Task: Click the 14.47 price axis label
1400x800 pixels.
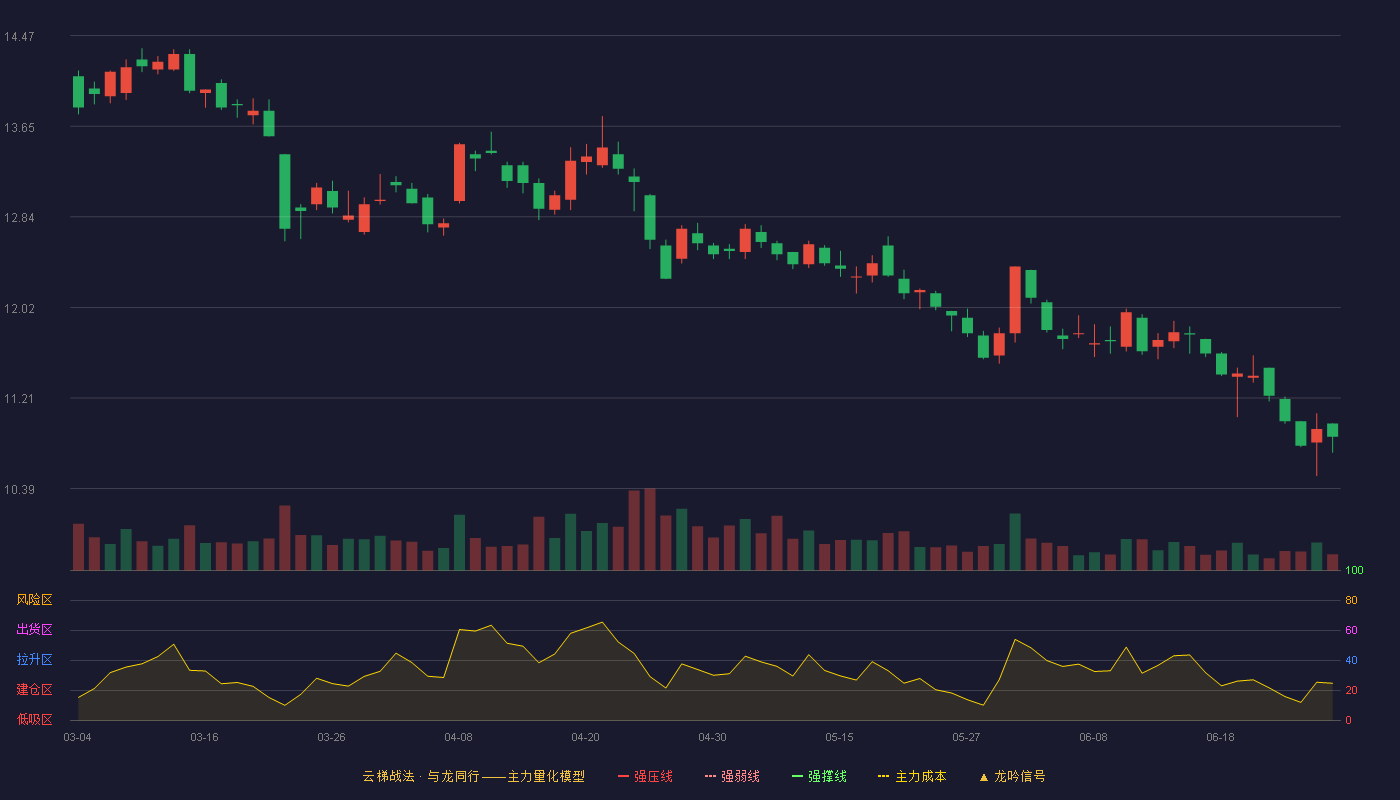Action: point(19,37)
